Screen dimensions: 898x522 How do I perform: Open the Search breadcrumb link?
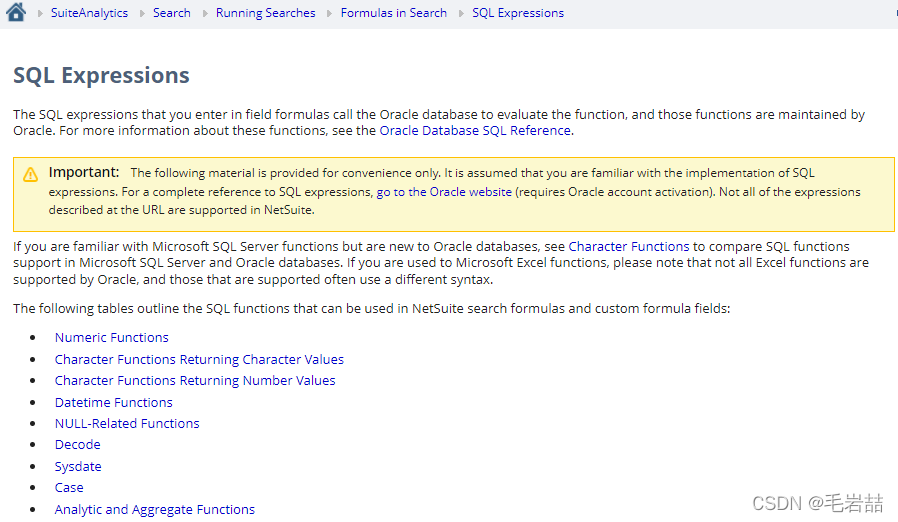point(172,13)
